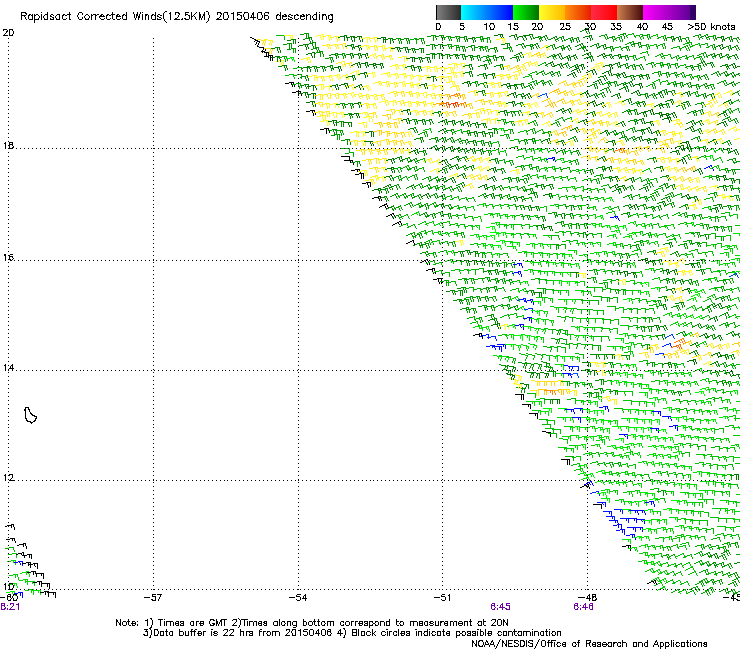
Task: Click the '>50 knots' legend label
Action: [711, 27]
